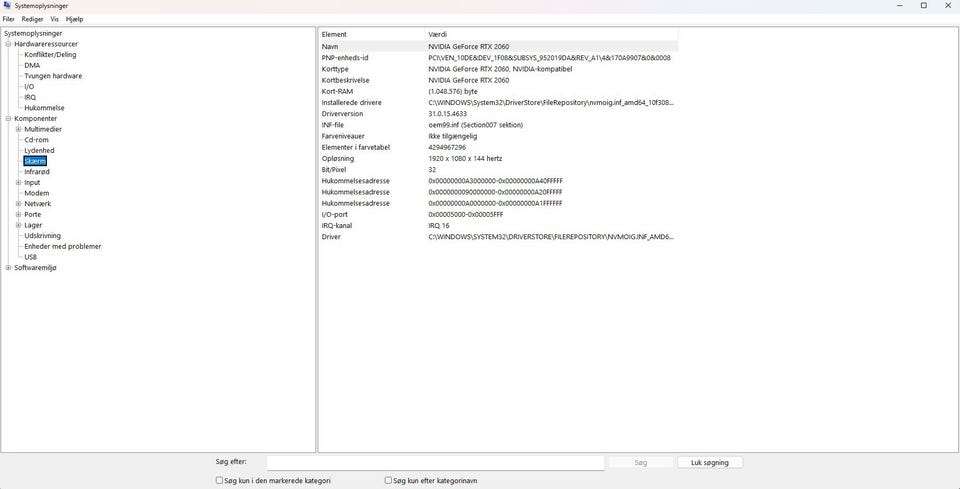Collapse the Komponenter tree node

click(8, 119)
